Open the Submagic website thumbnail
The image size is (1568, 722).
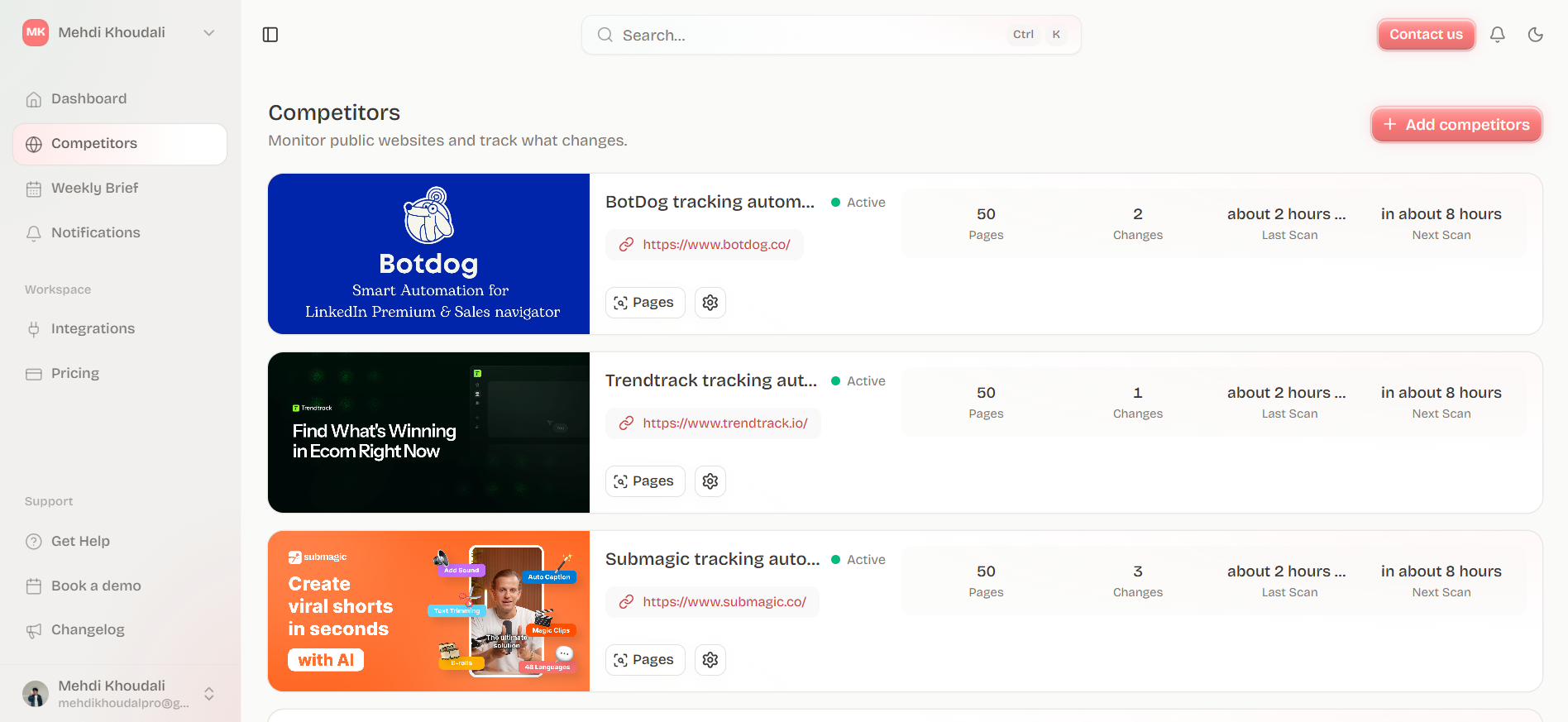coord(428,611)
